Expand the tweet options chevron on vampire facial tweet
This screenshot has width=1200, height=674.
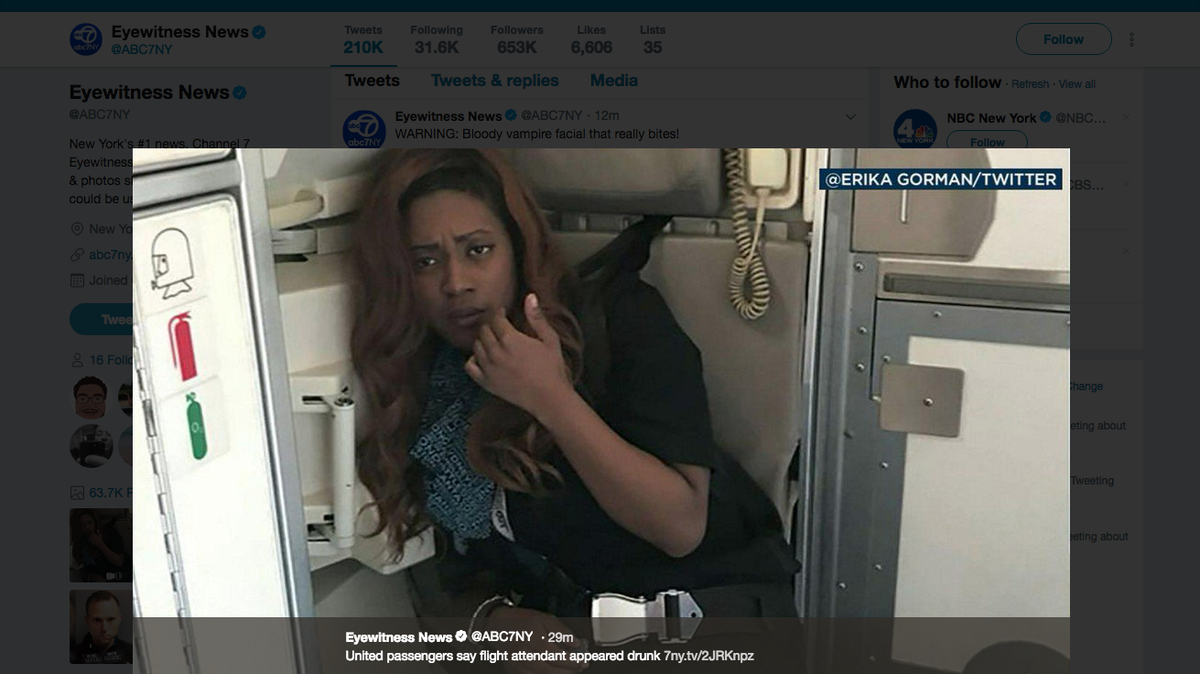pyautogui.click(x=851, y=117)
